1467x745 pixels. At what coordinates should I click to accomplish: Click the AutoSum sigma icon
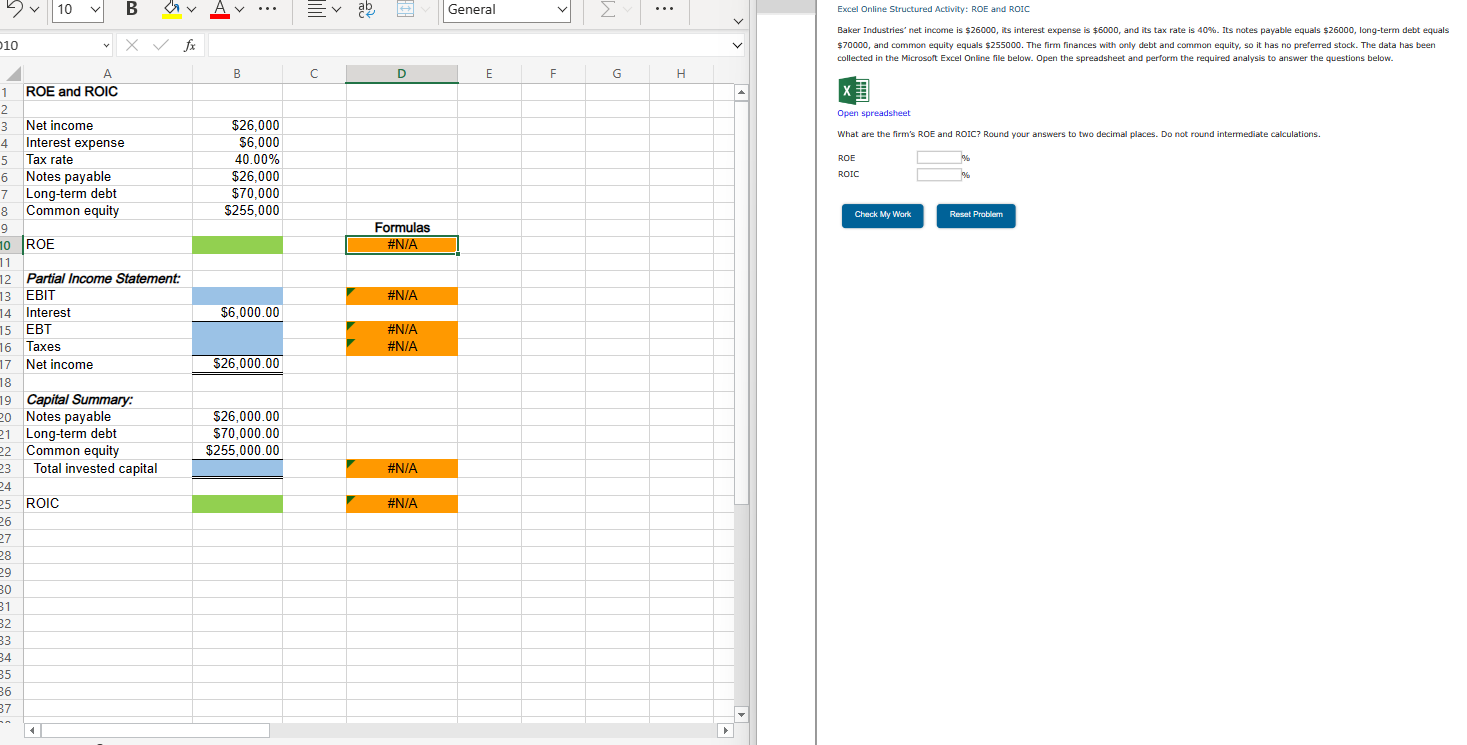(608, 12)
